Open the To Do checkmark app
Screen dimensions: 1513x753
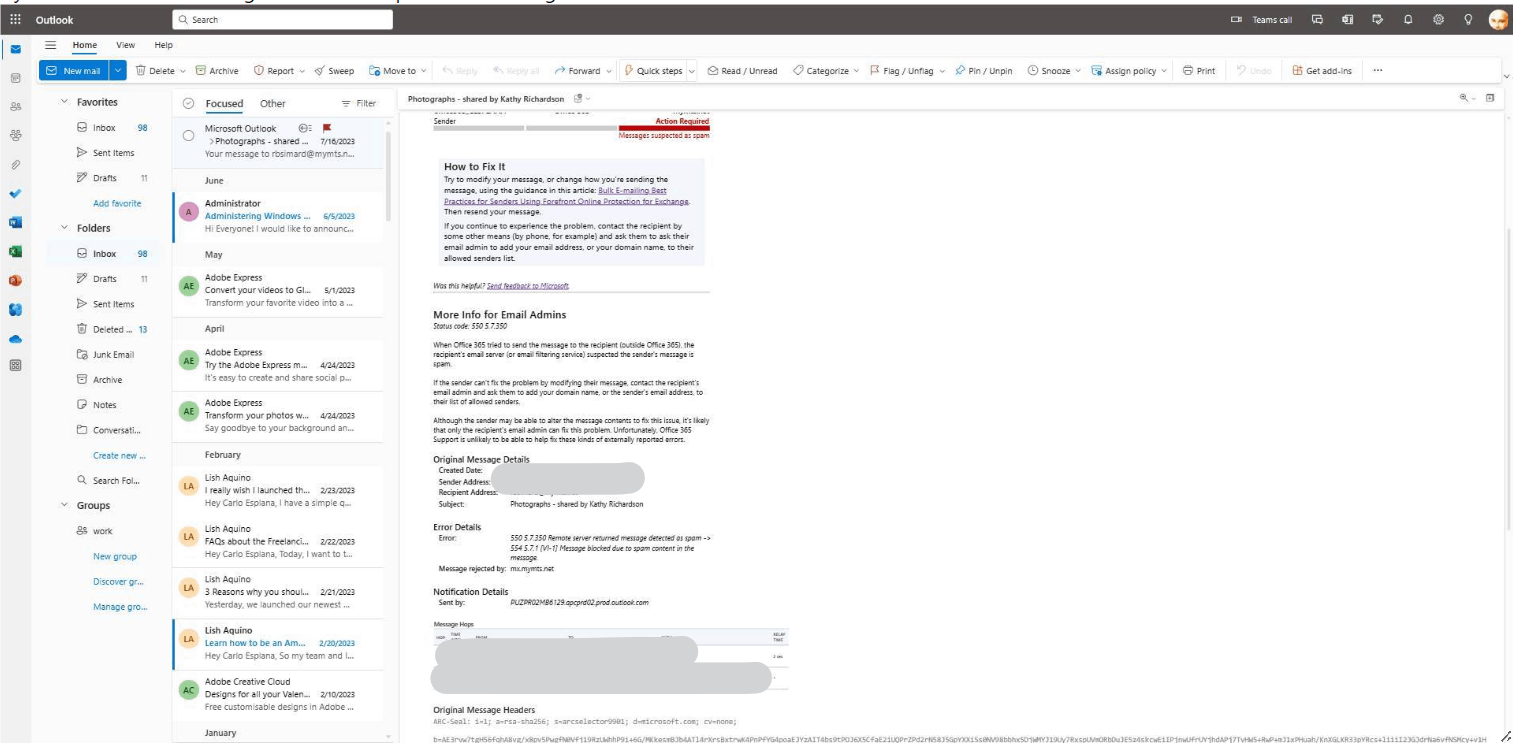point(15,193)
